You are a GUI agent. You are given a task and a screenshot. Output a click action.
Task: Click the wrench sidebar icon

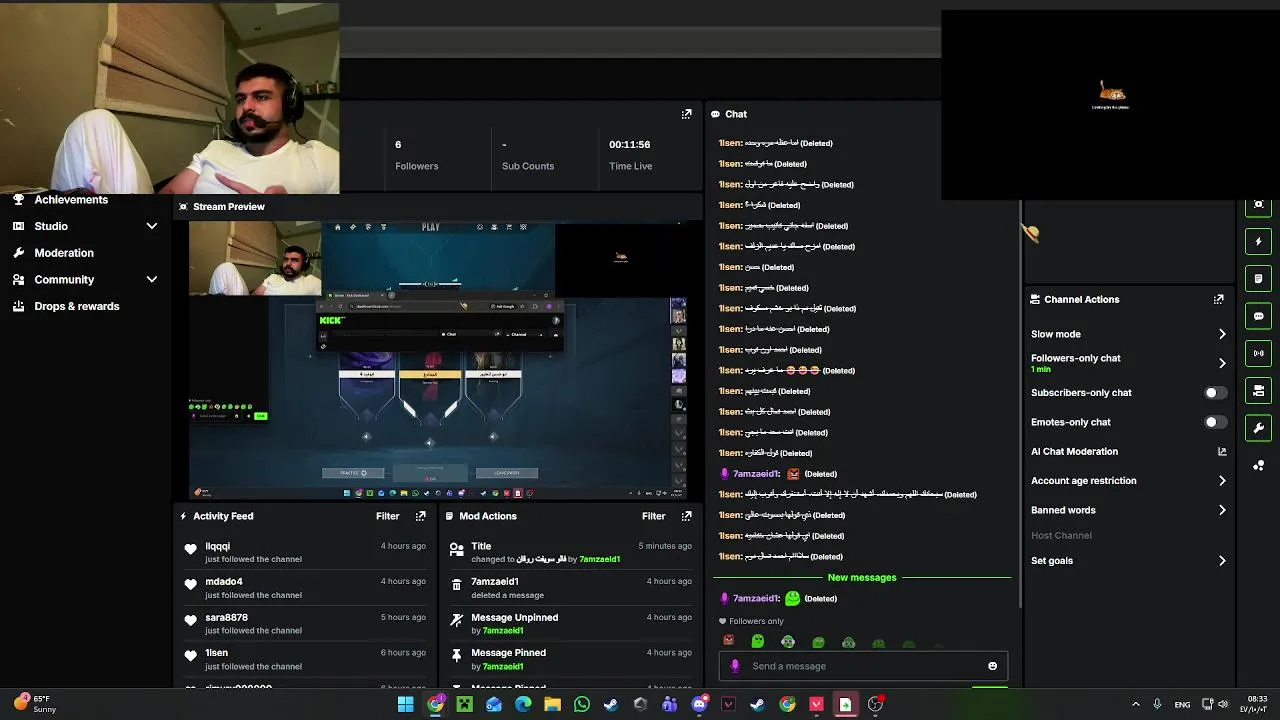(x=1258, y=428)
